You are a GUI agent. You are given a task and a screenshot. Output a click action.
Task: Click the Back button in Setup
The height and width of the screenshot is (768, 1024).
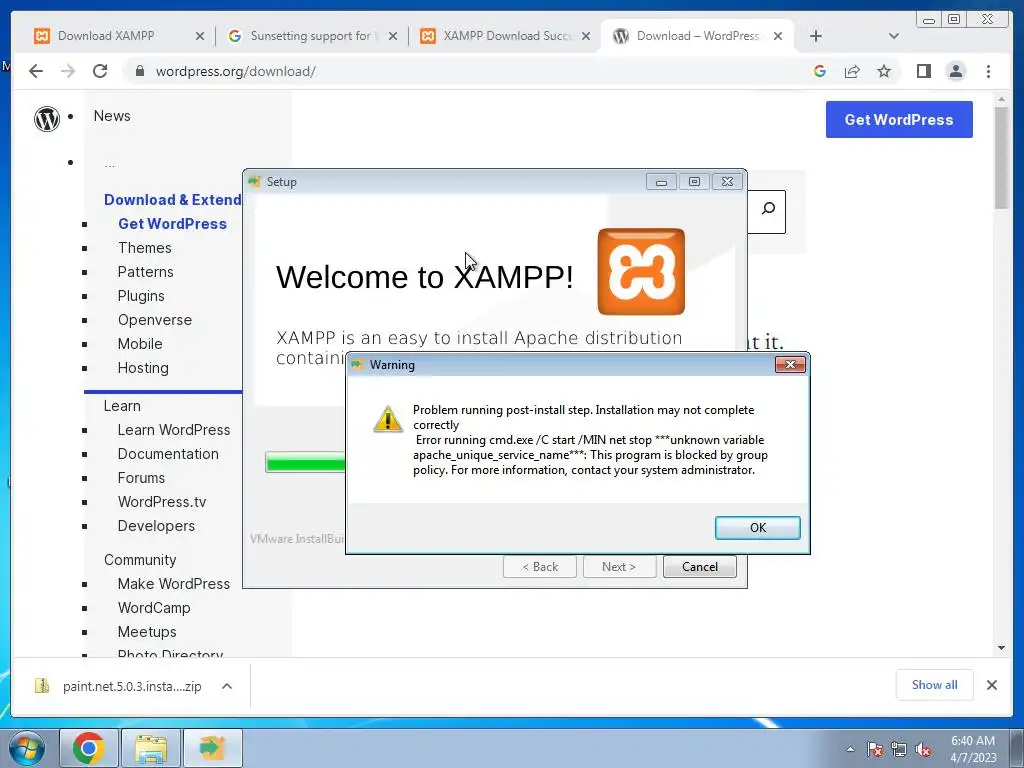click(540, 567)
